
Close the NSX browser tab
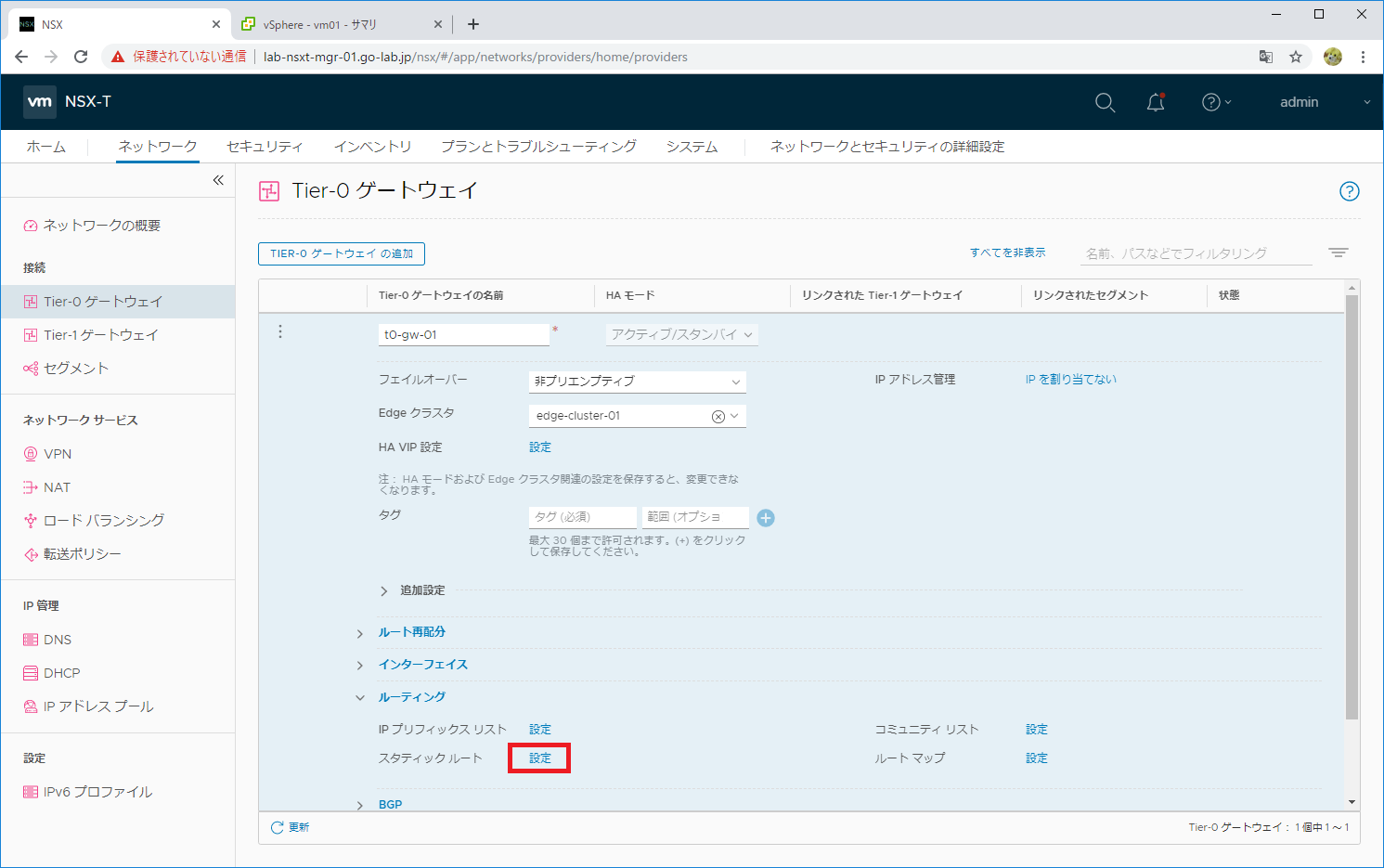(x=215, y=24)
